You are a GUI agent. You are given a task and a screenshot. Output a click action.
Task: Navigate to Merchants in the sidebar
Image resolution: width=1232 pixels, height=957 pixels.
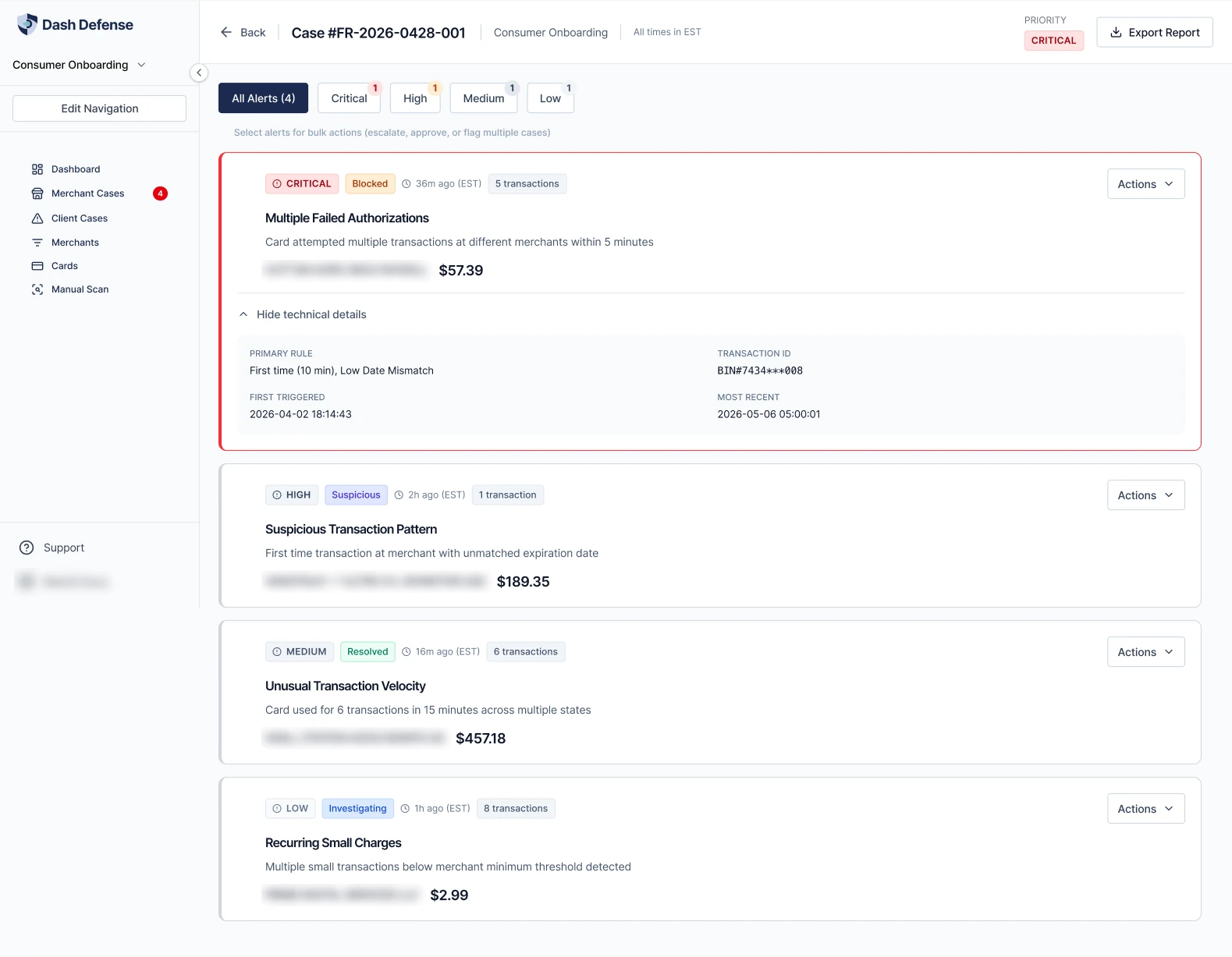pyautogui.click(x=75, y=243)
